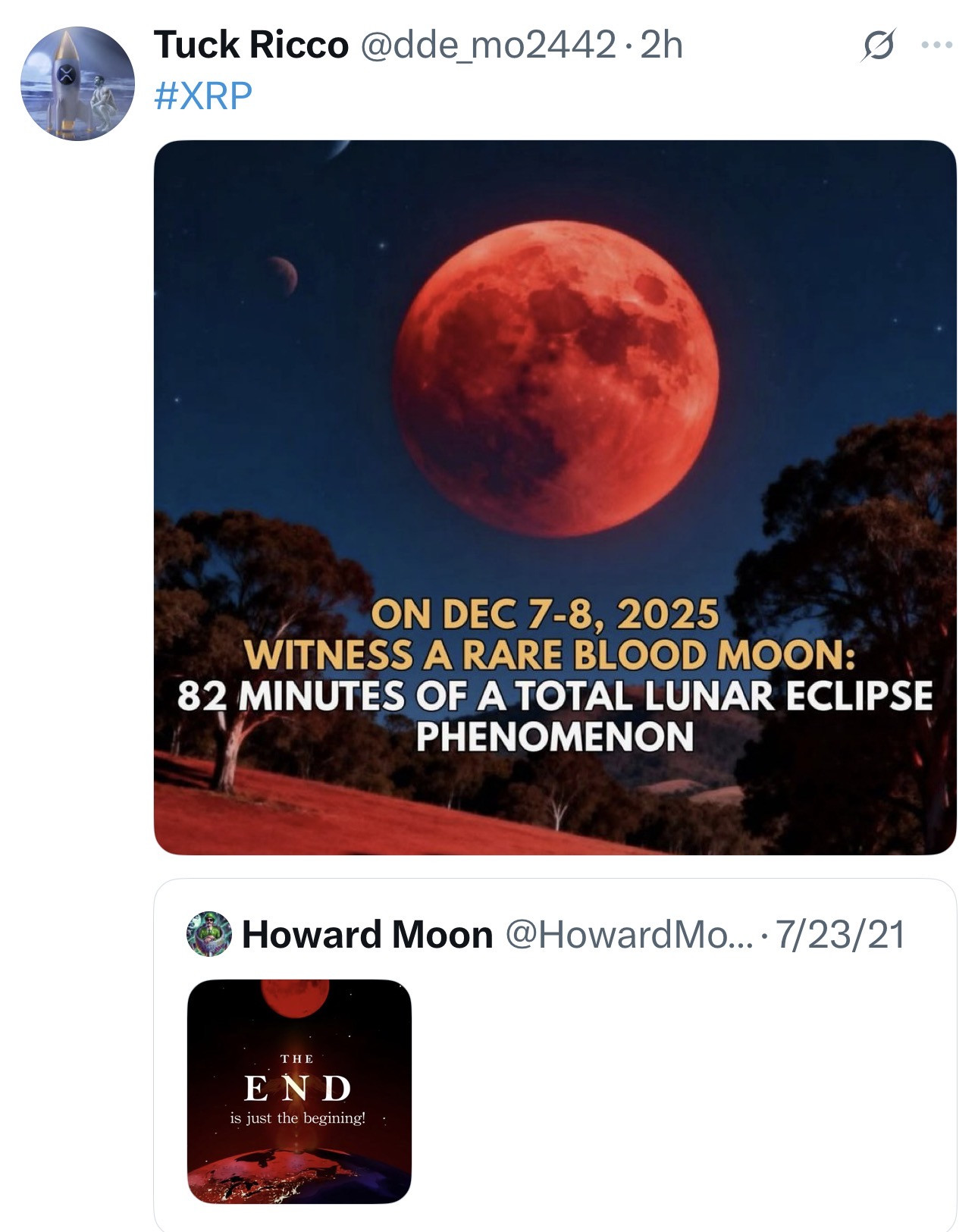Click the "ON DEC 7-8, 2025" caption
This screenshot has height=1232, width=978.
pos(544,614)
